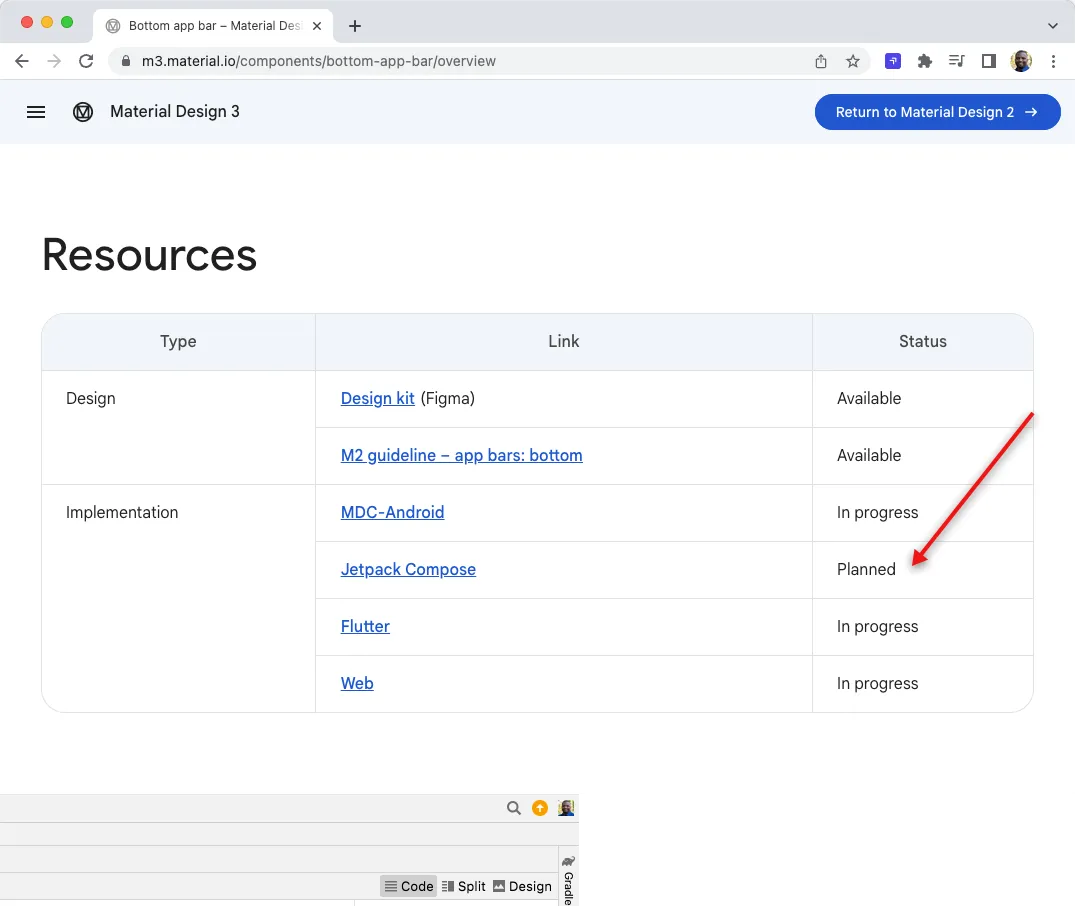This screenshot has width=1075, height=906.
Task: Go back to the previous page
Action: [22, 61]
